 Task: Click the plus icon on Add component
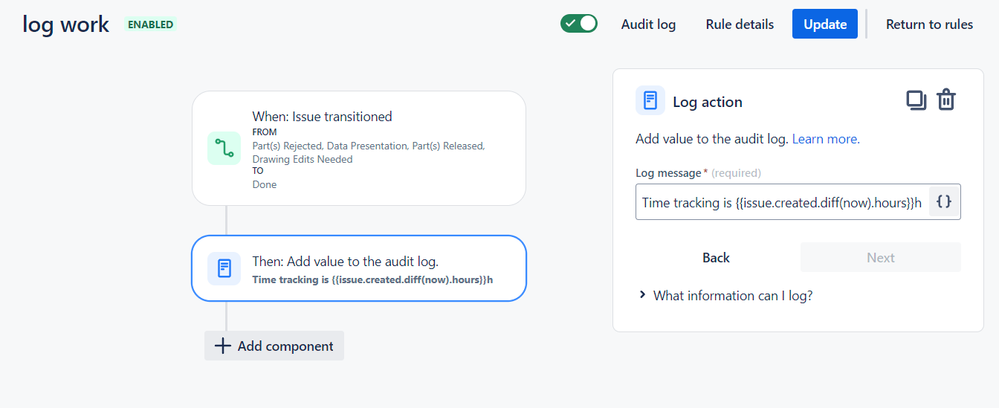click(x=222, y=346)
